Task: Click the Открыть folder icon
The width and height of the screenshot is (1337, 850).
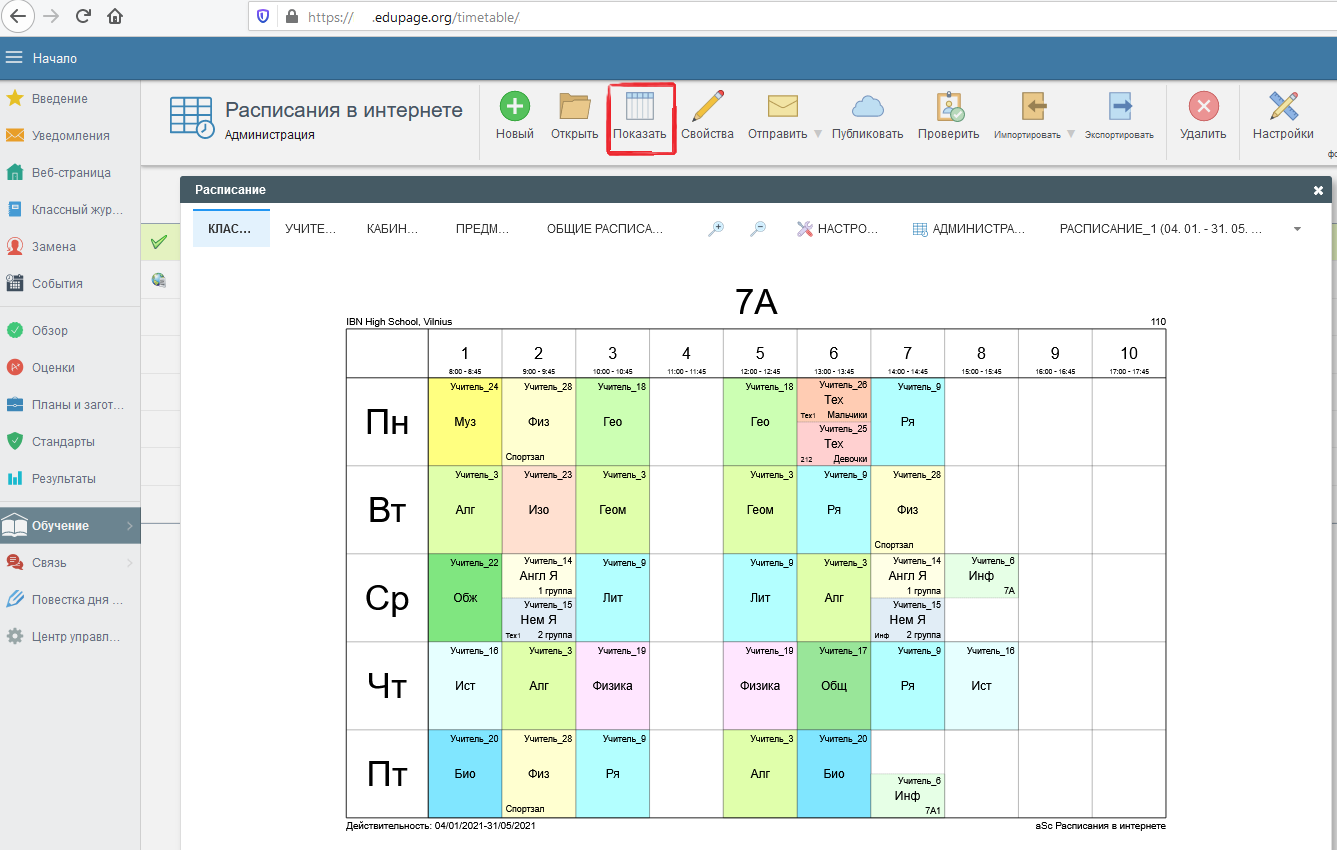Action: pyautogui.click(x=575, y=106)
